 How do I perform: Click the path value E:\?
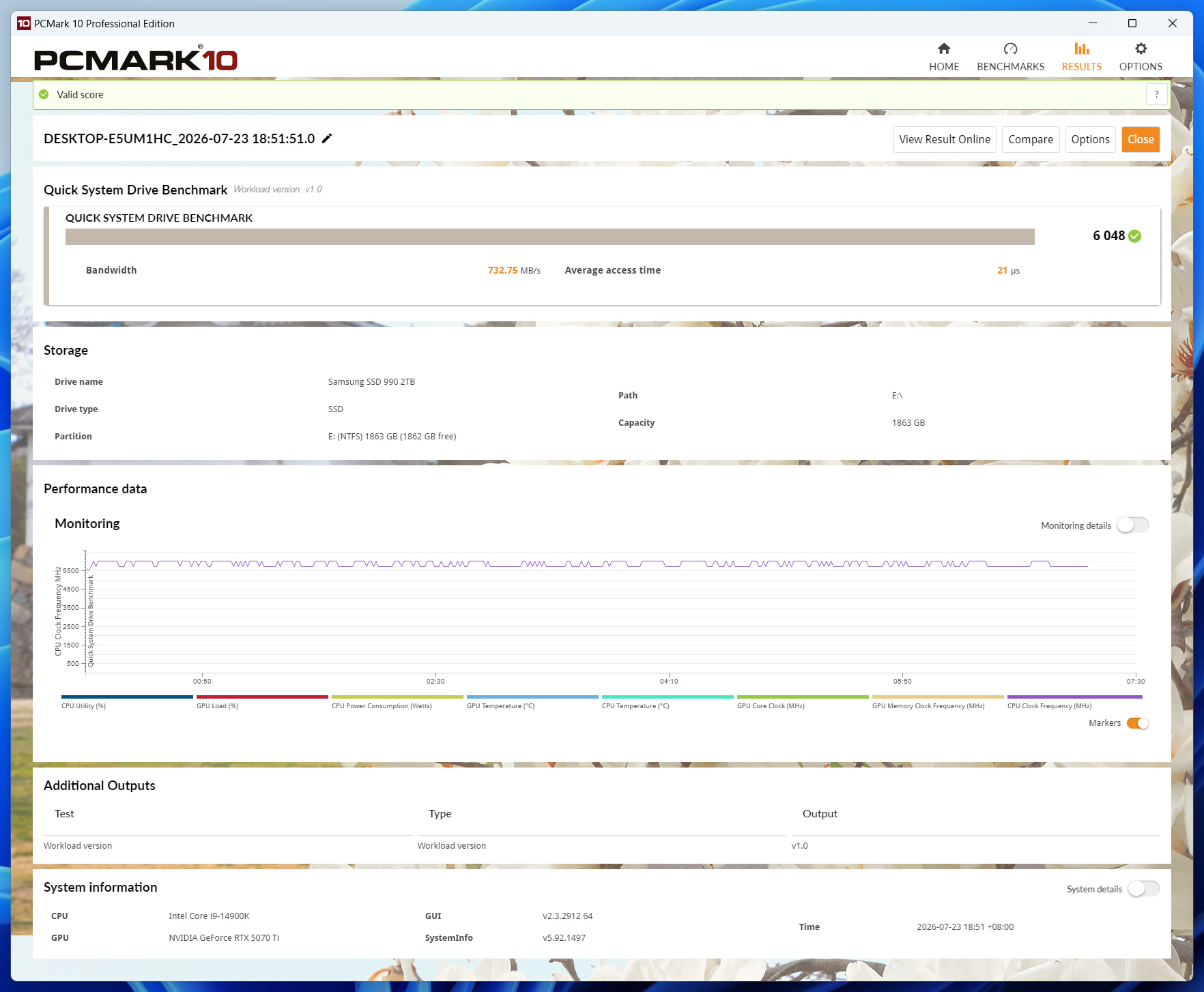pyautogui.click(x=897, y=396)
